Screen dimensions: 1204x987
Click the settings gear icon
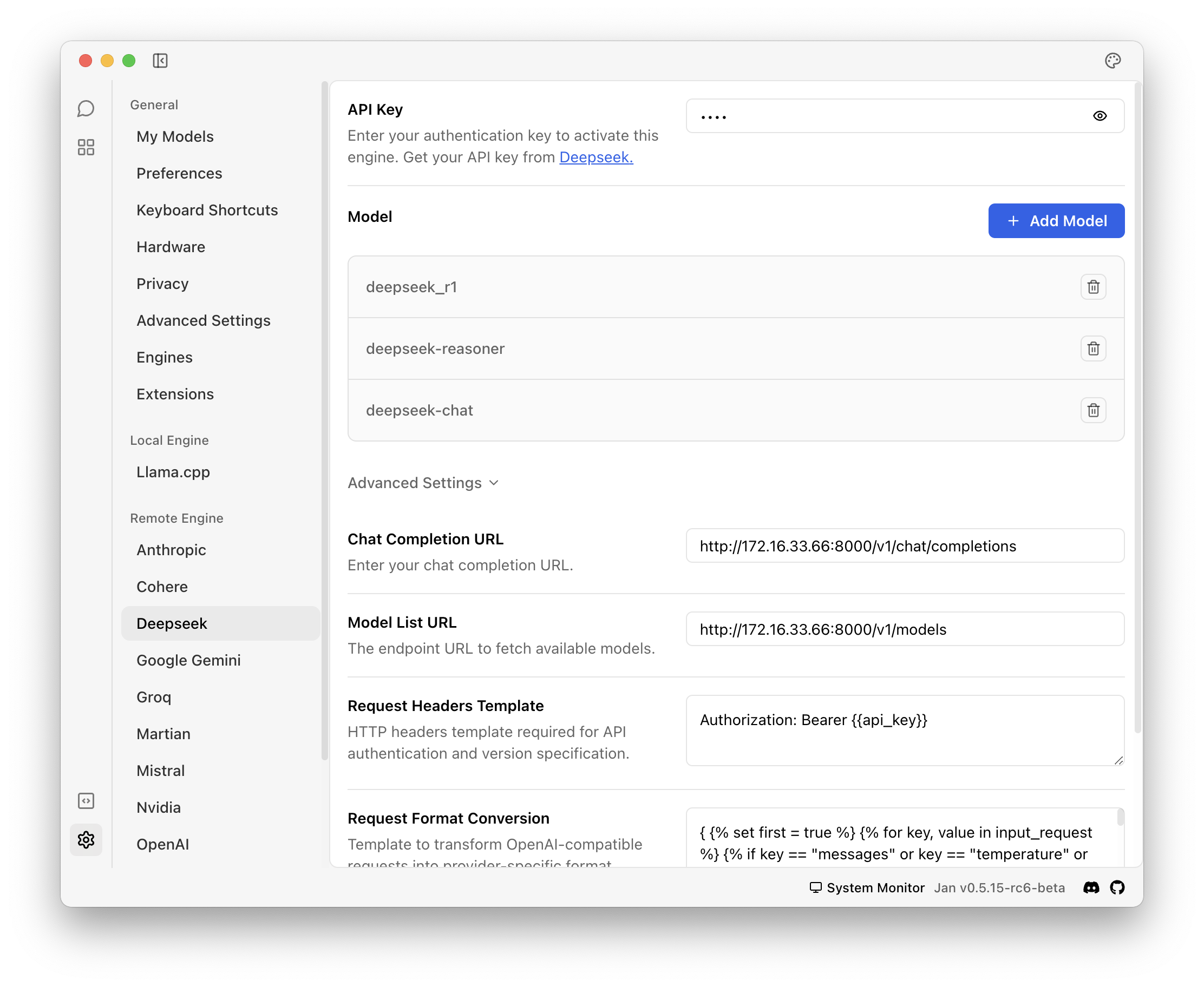pos(86,839)
